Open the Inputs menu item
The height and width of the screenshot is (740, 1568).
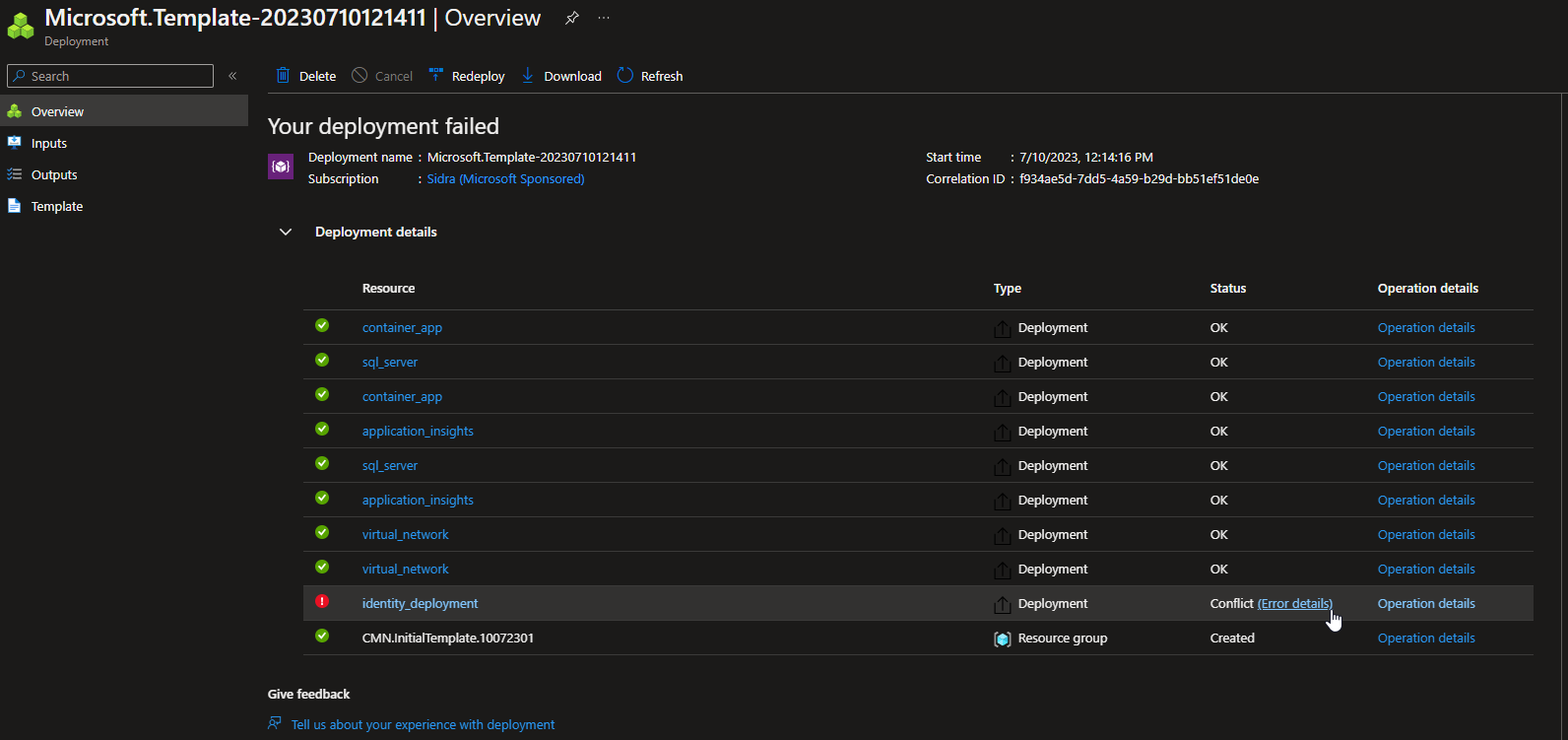49,143
